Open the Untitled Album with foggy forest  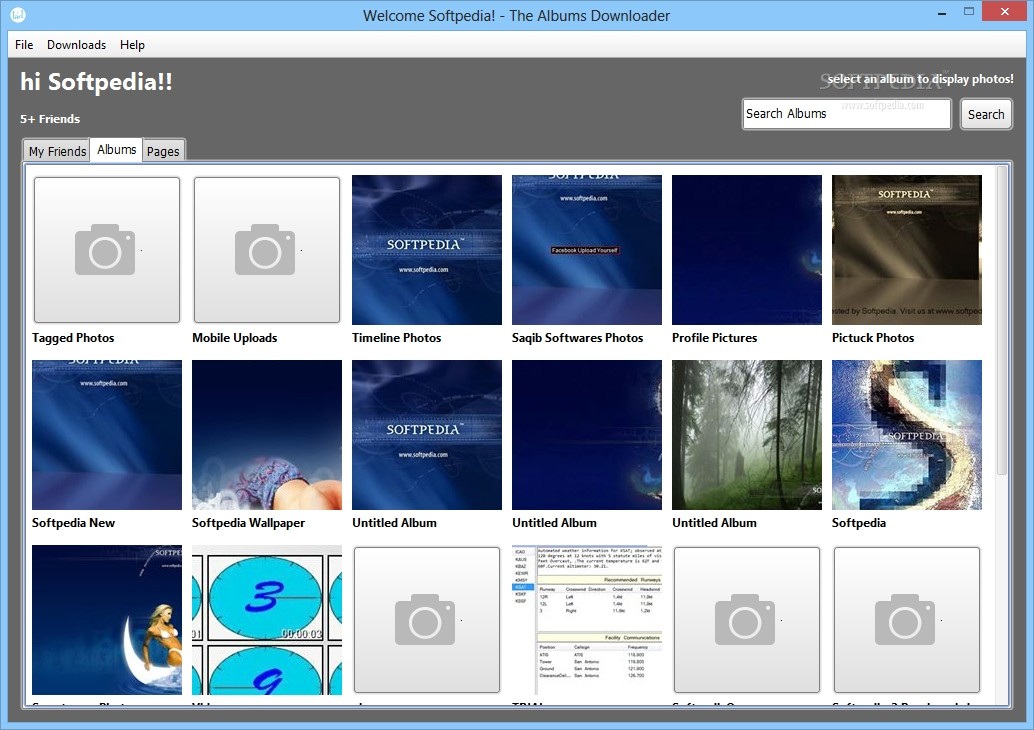tap(746, 435)
